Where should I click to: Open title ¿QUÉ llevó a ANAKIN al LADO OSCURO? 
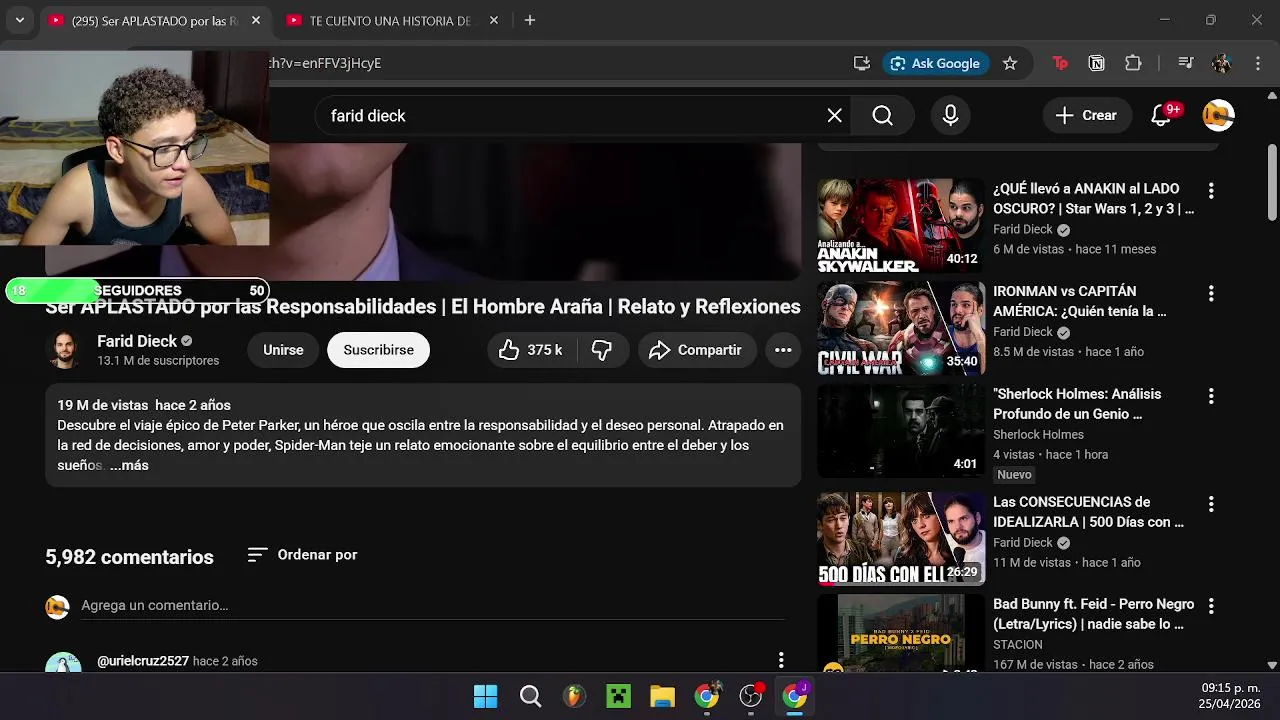1093,199
